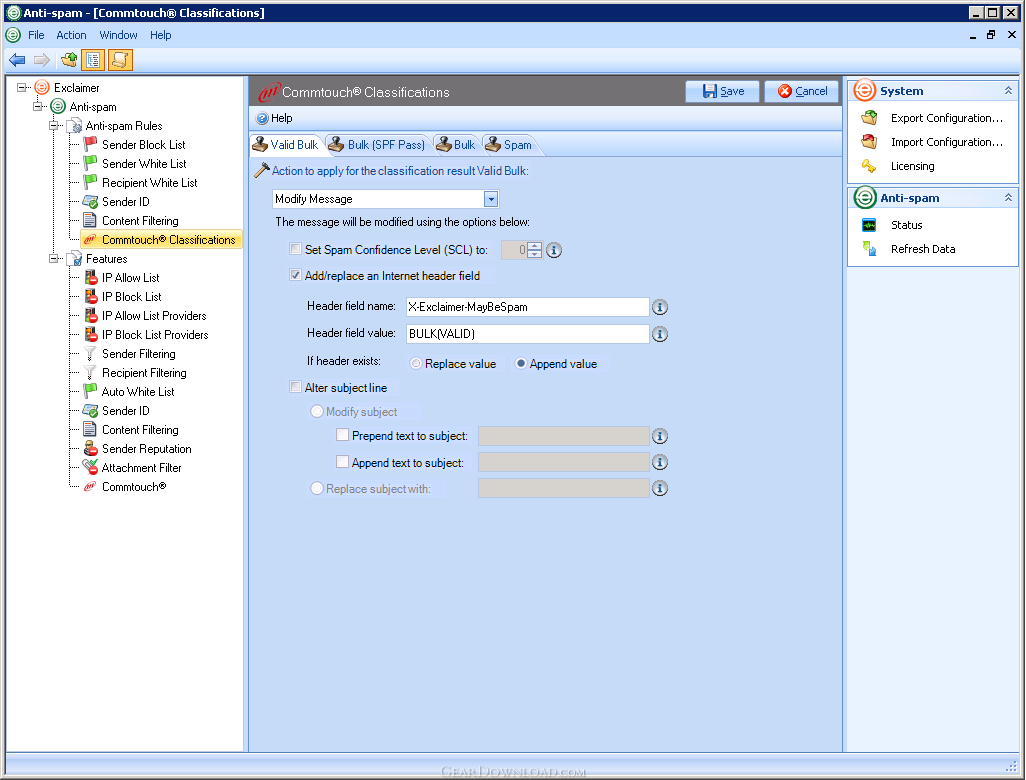Click the Cancel button
Viewport: 1026px width, 780px height.
click(x=802, y=92)
